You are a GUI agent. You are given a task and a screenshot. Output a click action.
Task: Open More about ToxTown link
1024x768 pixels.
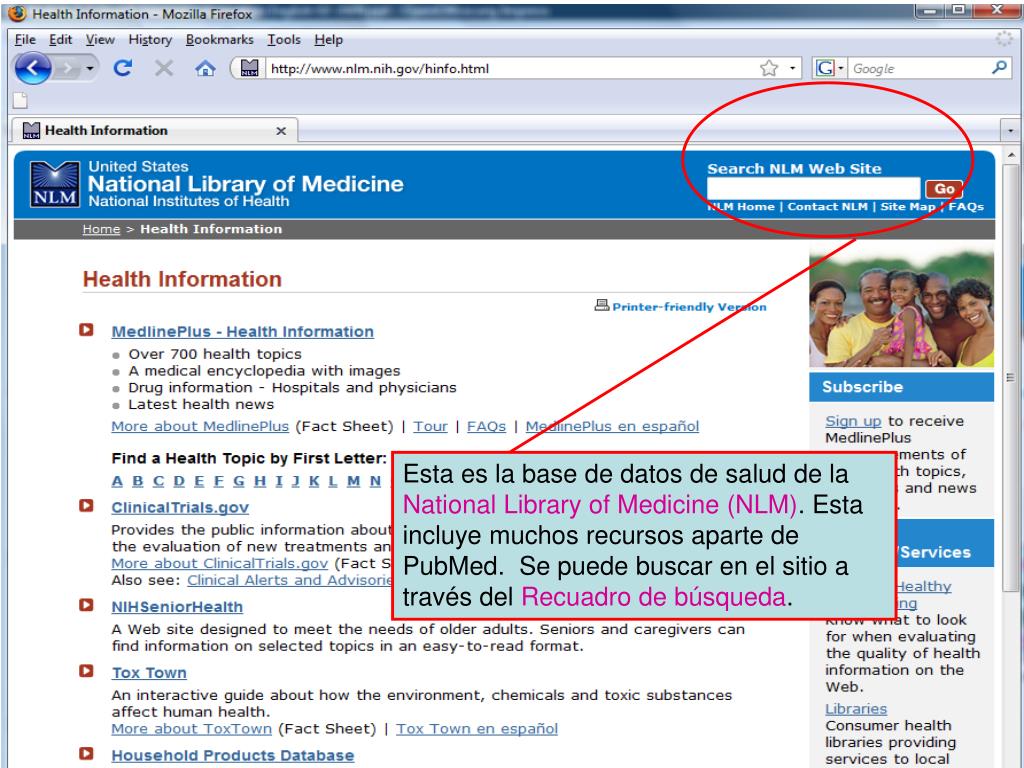[x=191, y=729]
